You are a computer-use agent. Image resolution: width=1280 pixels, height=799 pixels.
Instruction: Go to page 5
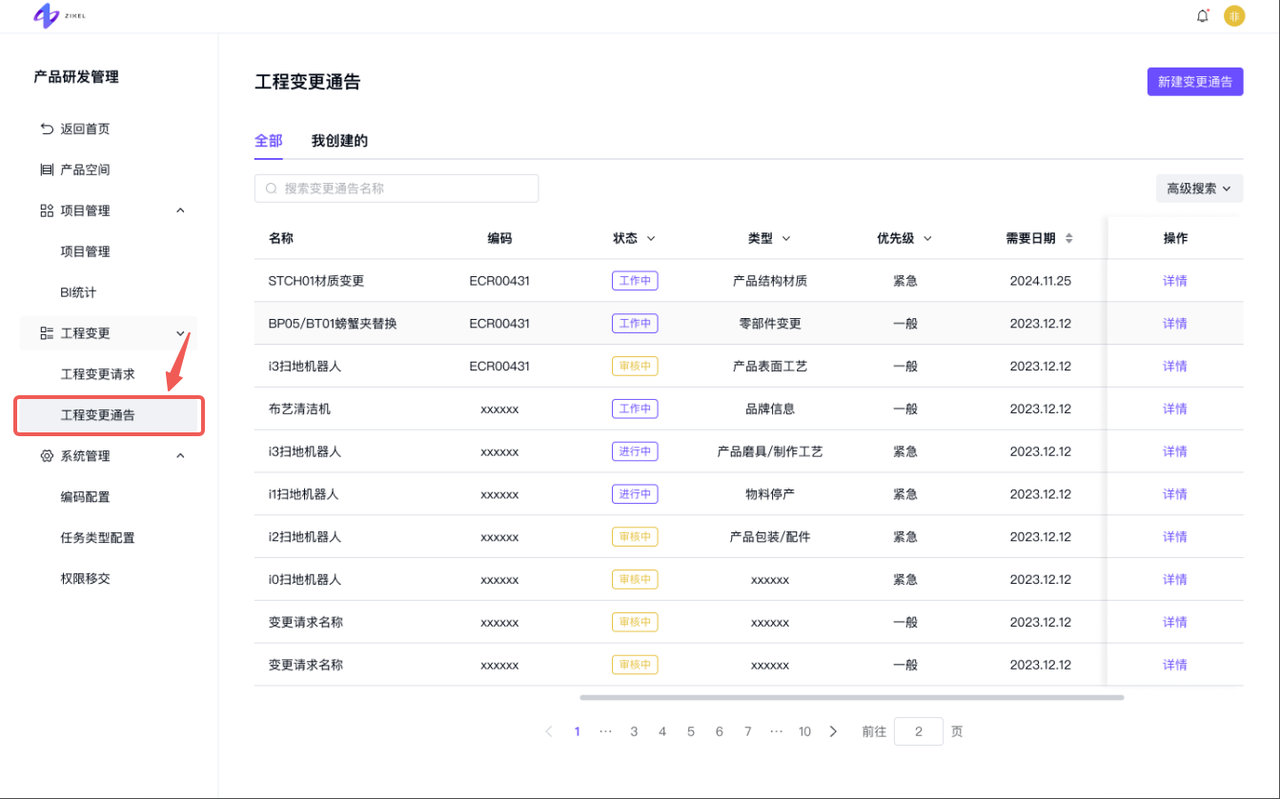click(690, 732)
